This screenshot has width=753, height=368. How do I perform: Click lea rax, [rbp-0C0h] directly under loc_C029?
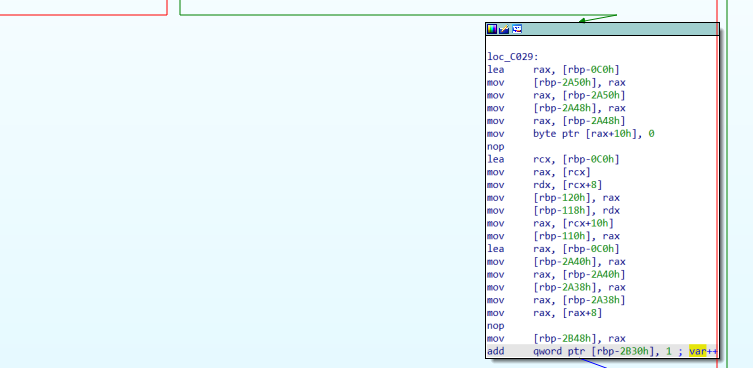point(553,70)
